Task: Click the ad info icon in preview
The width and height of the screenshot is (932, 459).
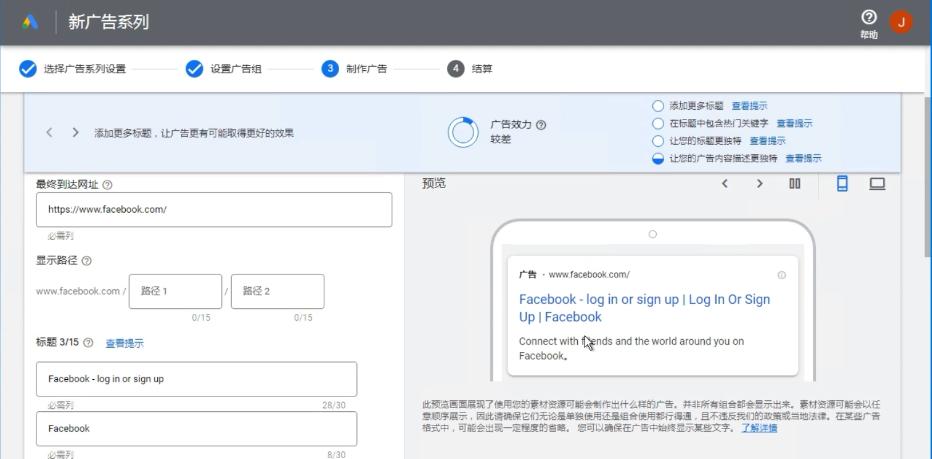Action: click(782, 275)
